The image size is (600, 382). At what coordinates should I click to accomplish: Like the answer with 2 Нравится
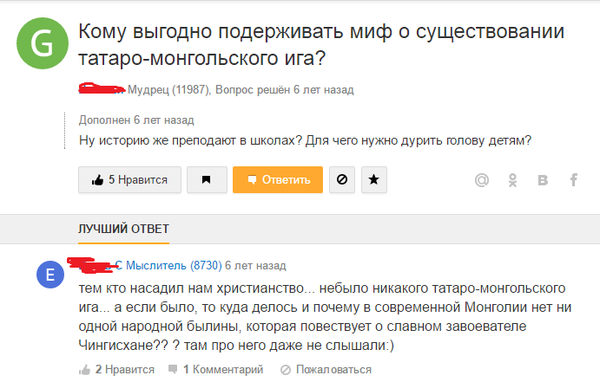coord(117,369)
